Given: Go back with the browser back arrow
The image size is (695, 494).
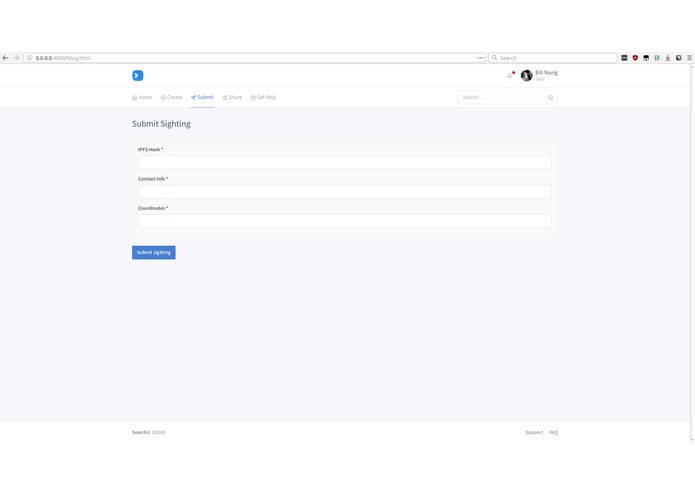Looking at the screenshot, I should [x=5, y=58].
